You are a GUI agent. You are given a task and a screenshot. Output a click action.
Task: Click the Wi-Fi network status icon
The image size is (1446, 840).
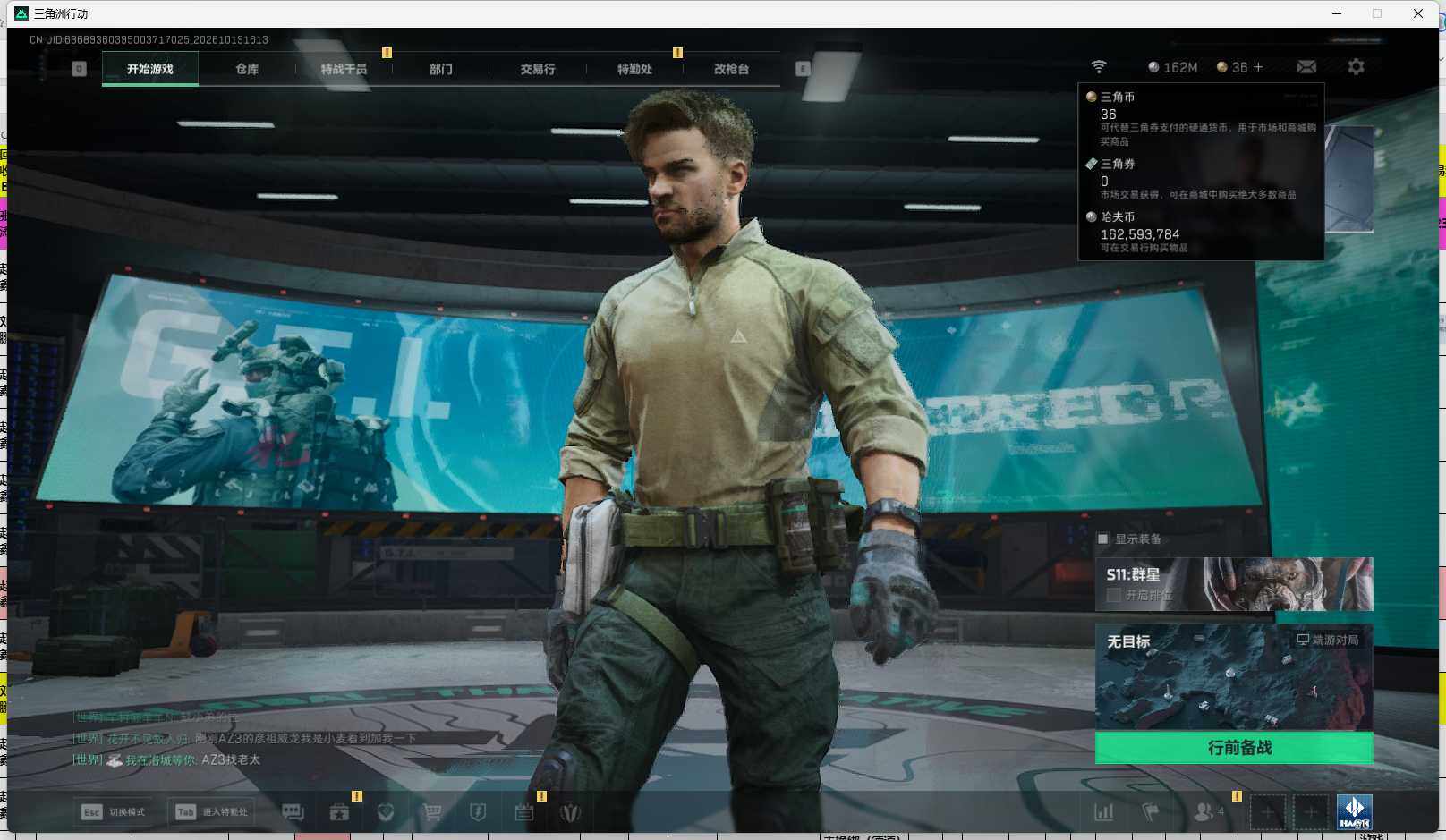1099,67
